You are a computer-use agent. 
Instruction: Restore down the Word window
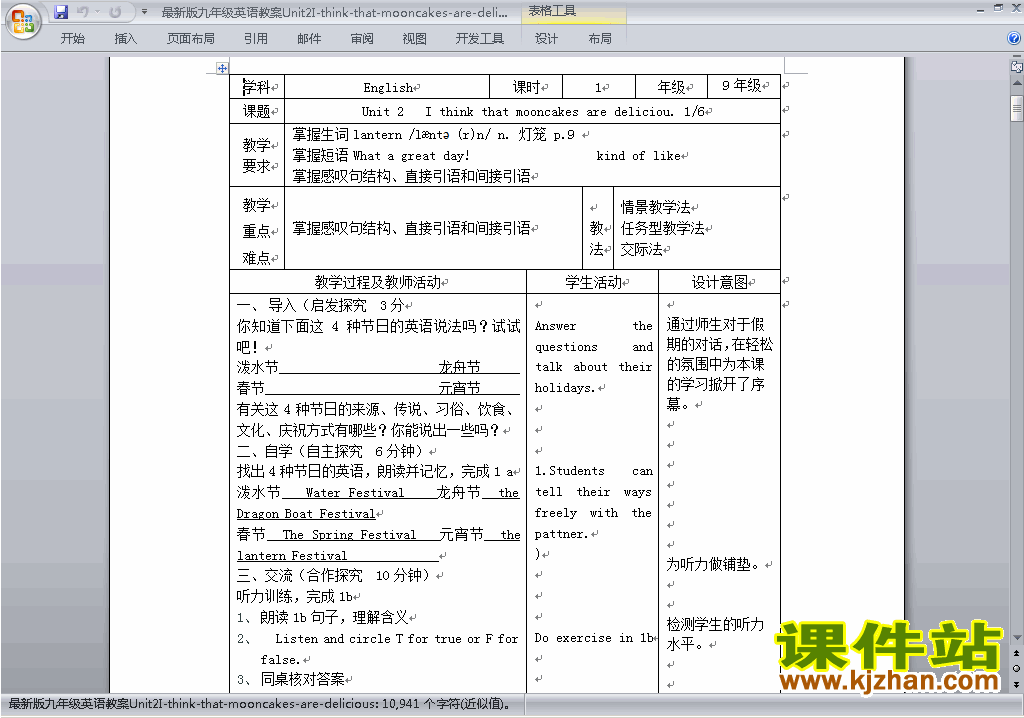(999, 9)
